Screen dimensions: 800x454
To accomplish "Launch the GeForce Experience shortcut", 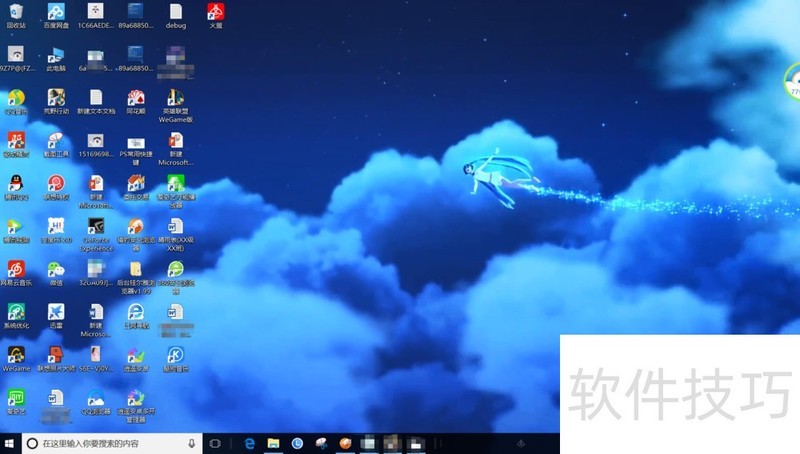I will tap(96, 234).
